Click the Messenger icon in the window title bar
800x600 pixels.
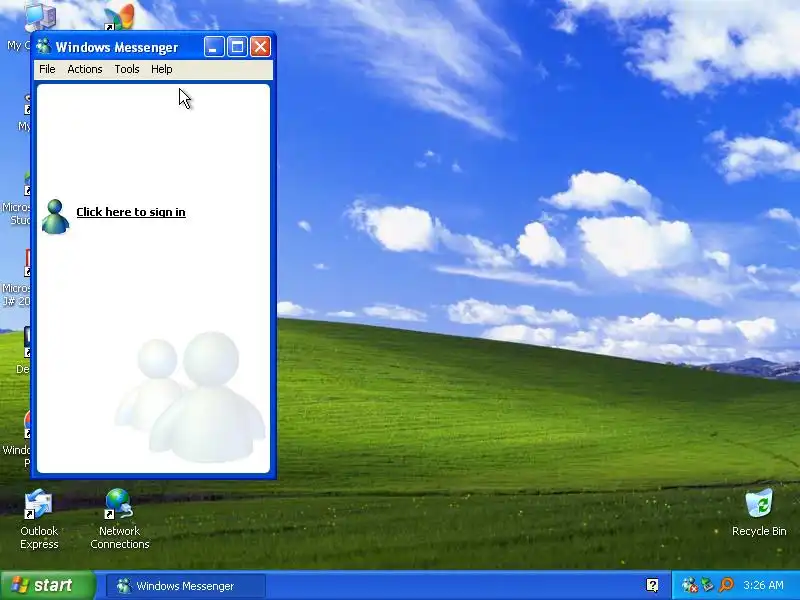pos(43,46)
